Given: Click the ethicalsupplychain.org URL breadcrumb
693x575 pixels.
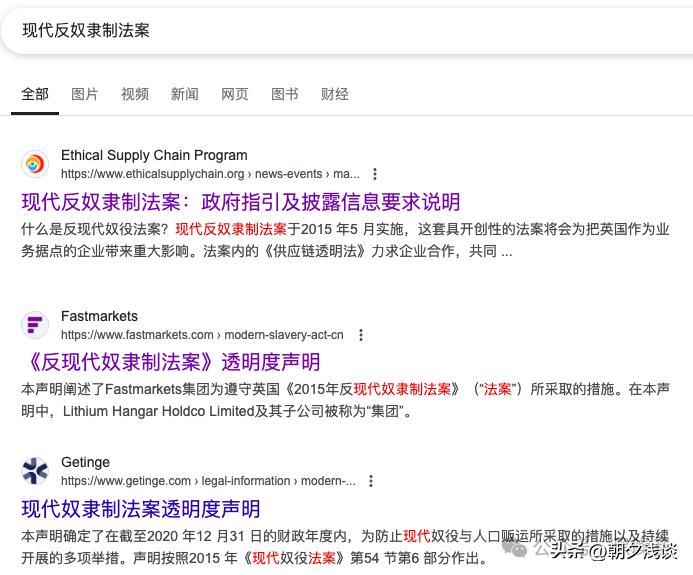Looking at the screenshot, I should click(210, 174).
